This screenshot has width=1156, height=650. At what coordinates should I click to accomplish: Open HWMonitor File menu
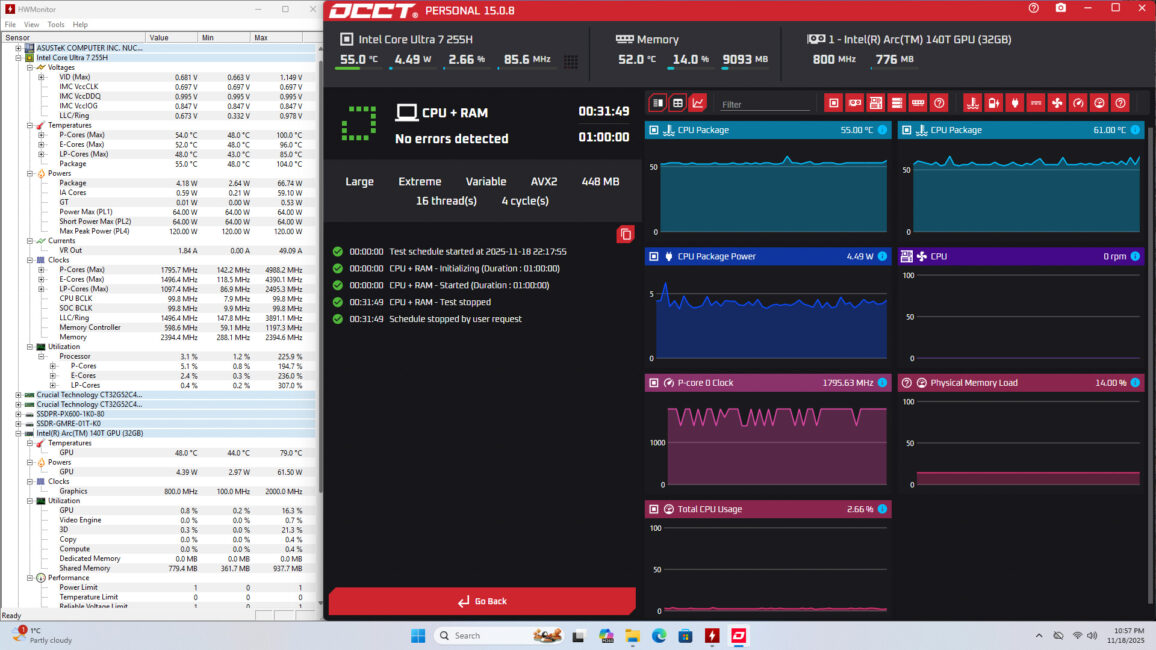point(10,24)
